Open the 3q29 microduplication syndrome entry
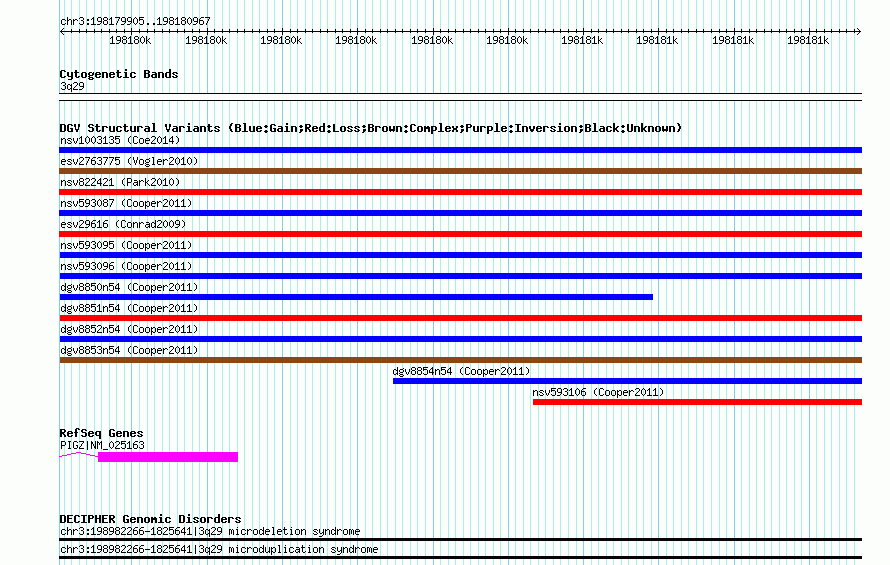 point(219,549)
